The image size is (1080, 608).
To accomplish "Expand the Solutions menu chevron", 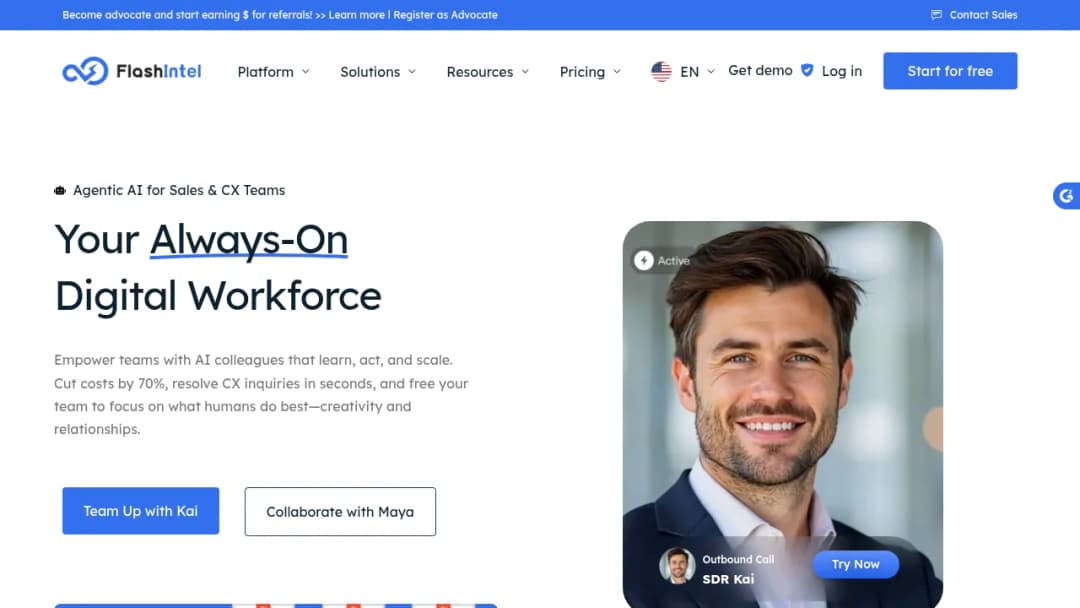I will pos(412,72).
